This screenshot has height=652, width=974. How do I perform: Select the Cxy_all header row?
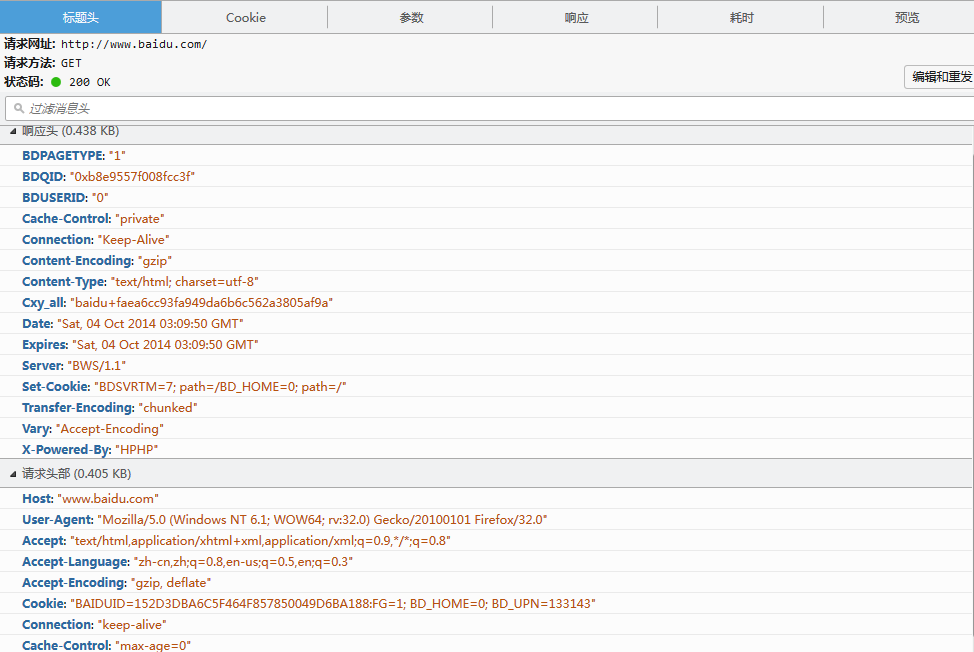tap(486, 302)
